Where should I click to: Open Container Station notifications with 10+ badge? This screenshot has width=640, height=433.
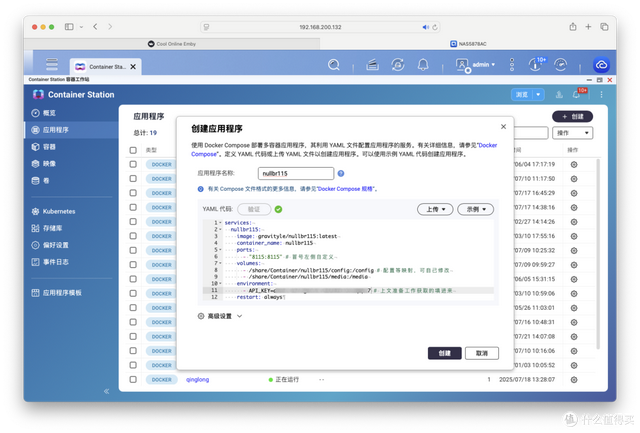tap(578, 94)
